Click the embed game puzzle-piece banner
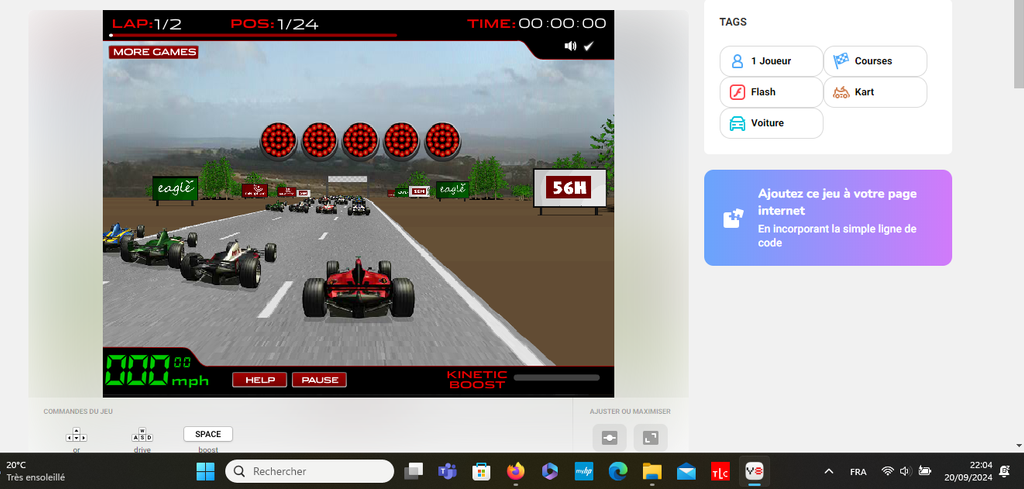Screen dimensions: 1024x489 [827, 218]
